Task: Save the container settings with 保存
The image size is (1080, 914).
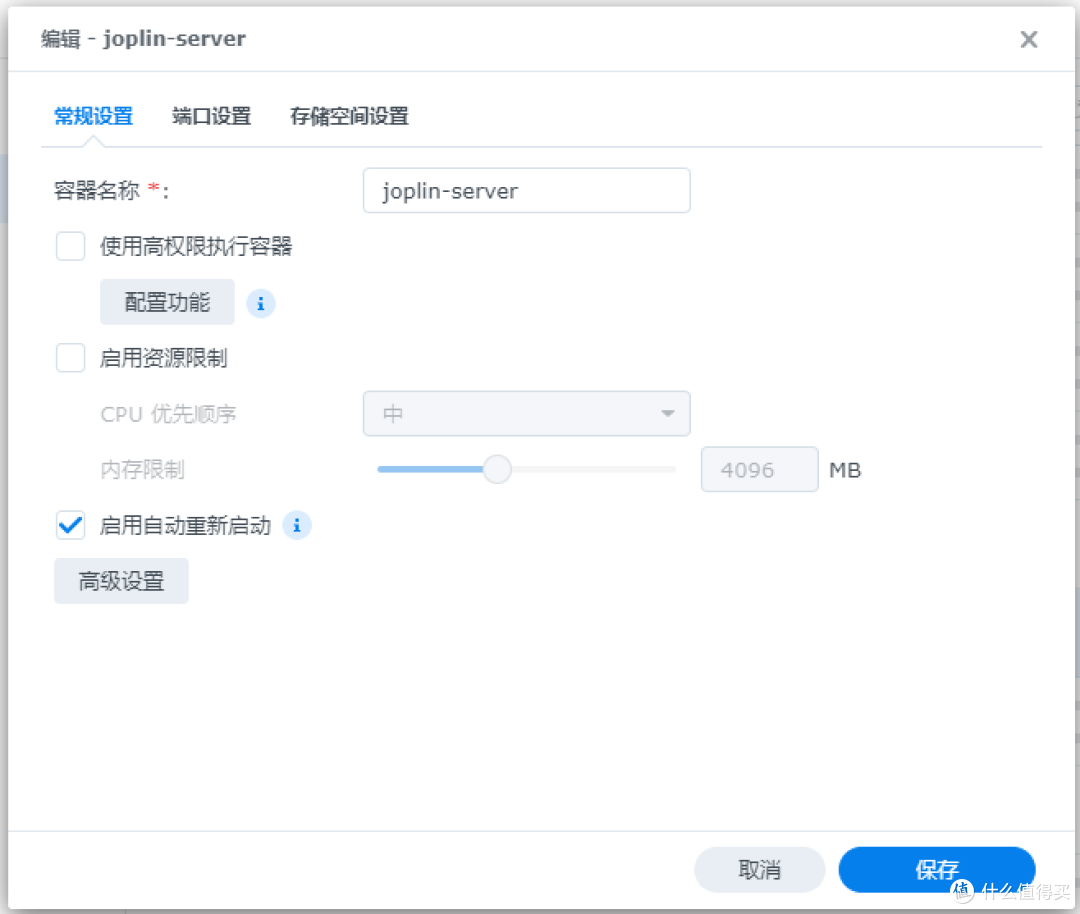Action: 936,869
